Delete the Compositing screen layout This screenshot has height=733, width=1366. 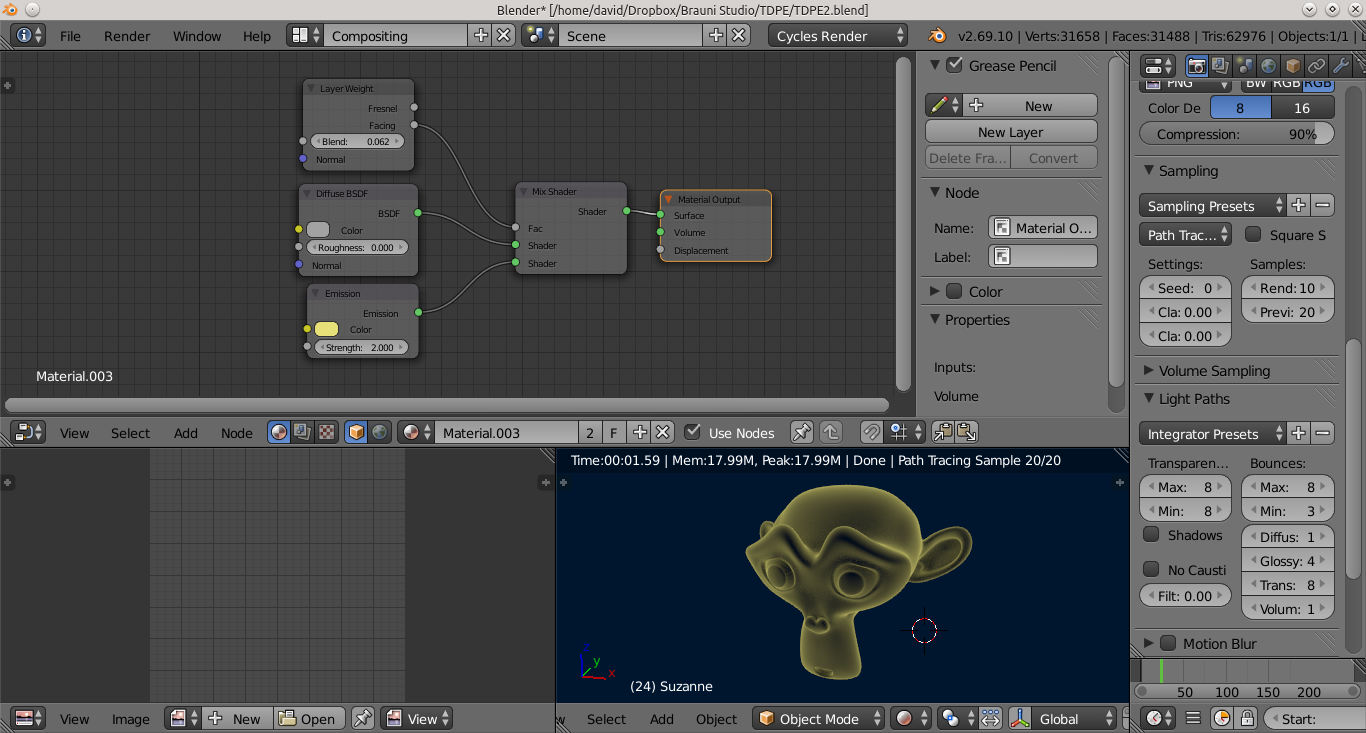(504, 35)
